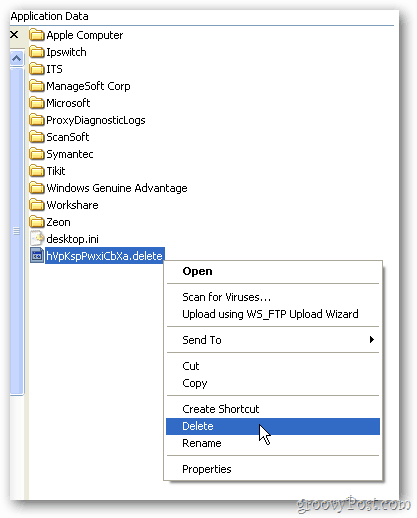
Task: Click the left pane grip handle
Action: coord(16,231)
